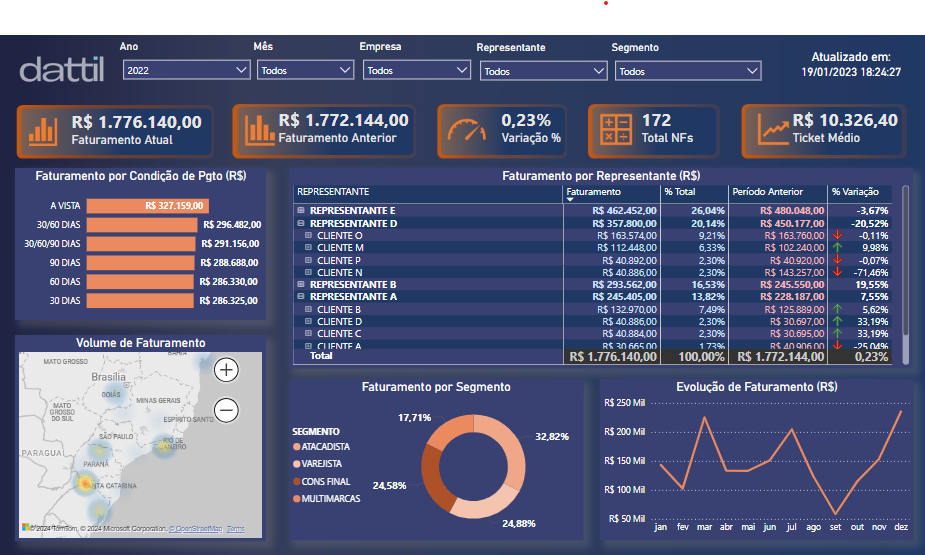Expand the REPRESENTANTE E row
The width and height of the screenshot is (925, 555).
pyautogui.click(x=301, y=210)
